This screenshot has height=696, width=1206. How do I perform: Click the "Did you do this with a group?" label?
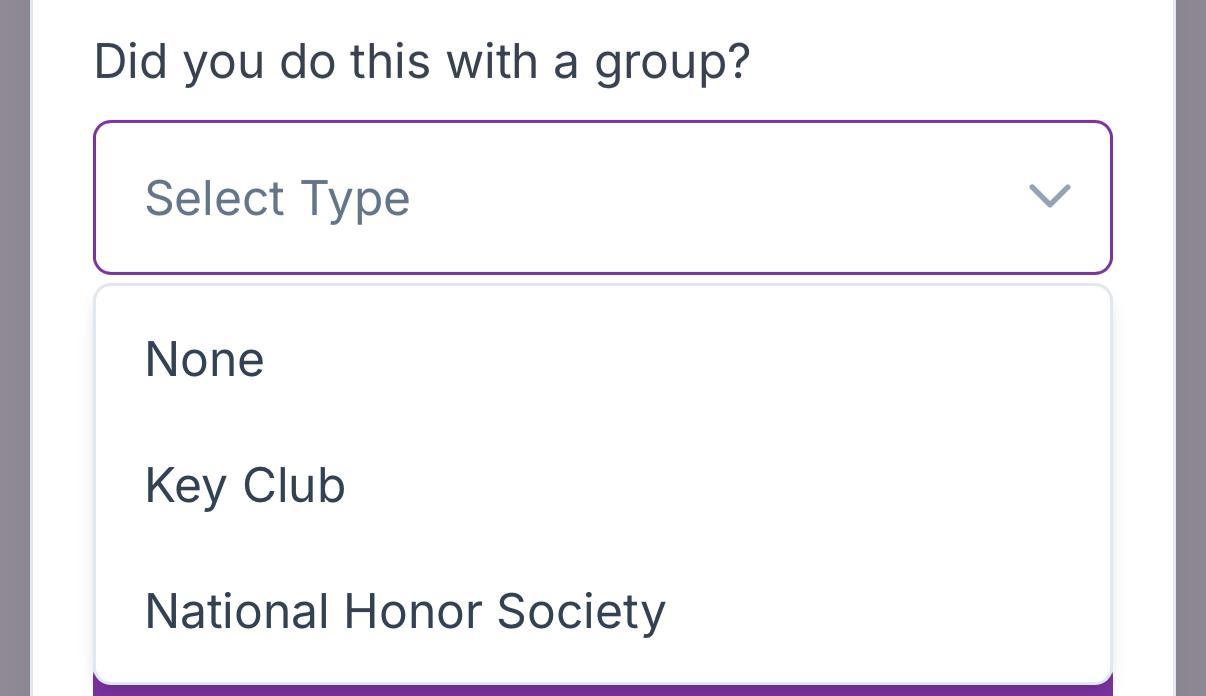pyautogui.click(x=421, y=62)
